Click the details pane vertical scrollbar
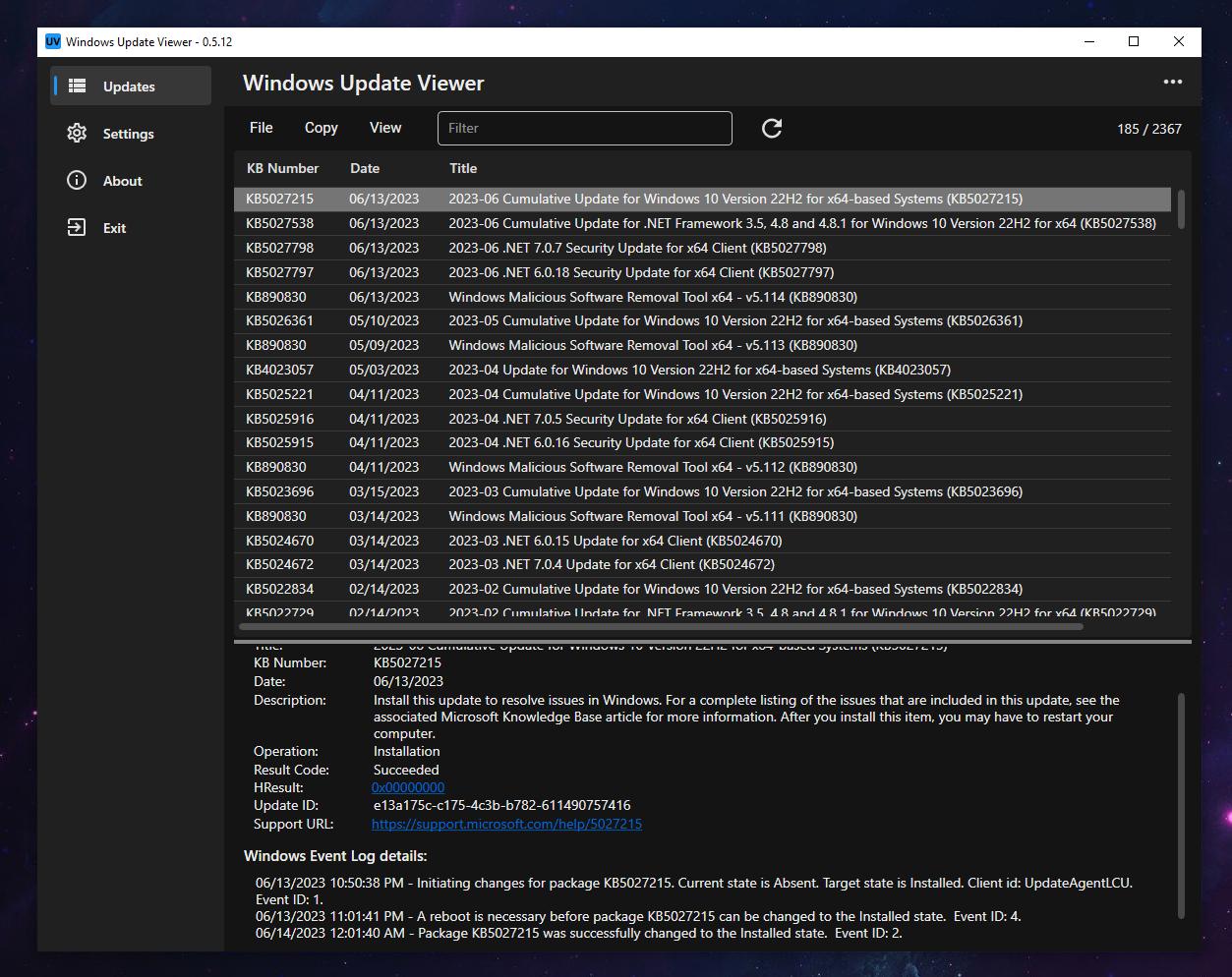1232x977 pixels. point(1181,808)
